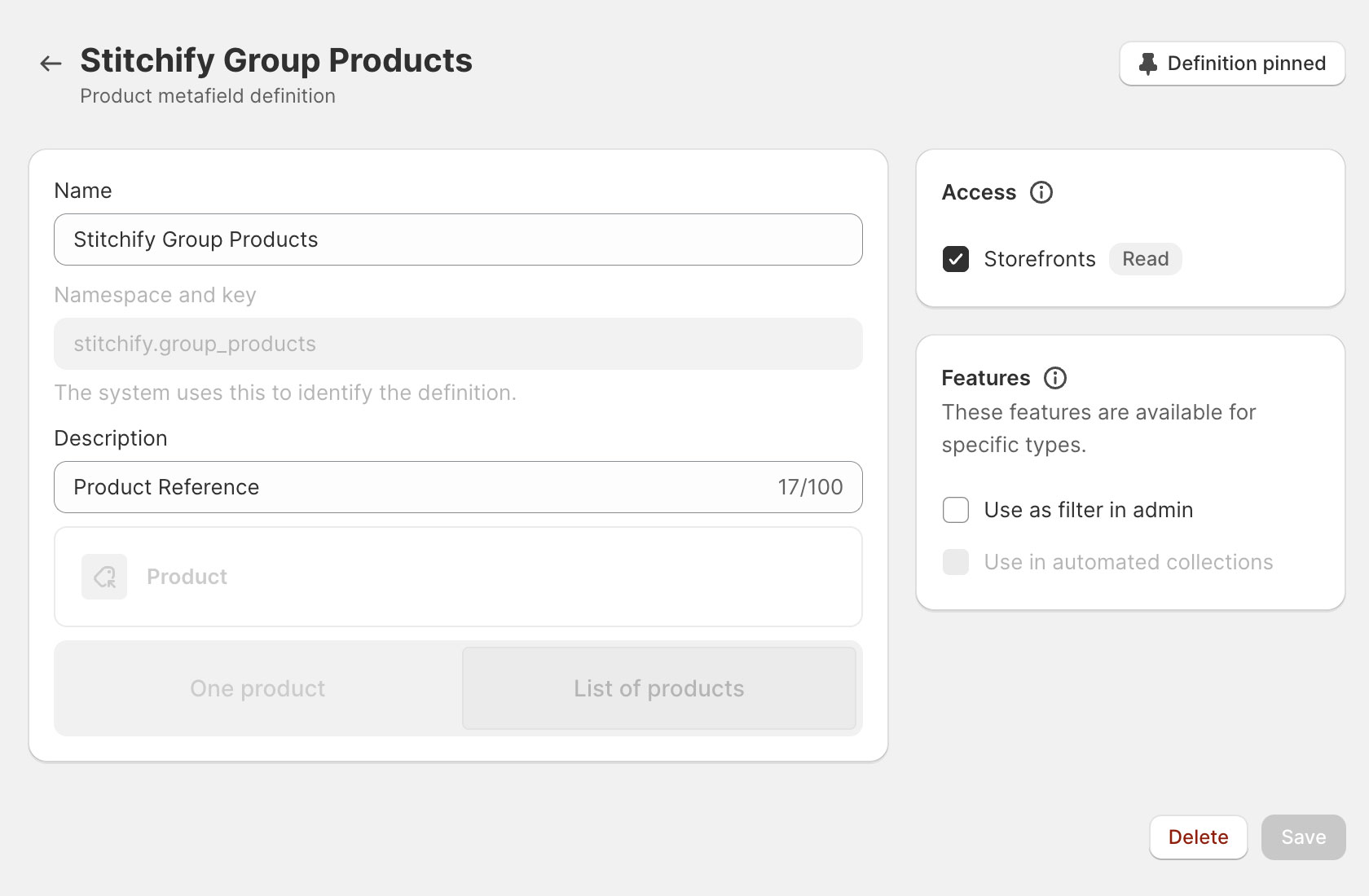Select the One product option
Screen dimensions: 1369x896
258,688
